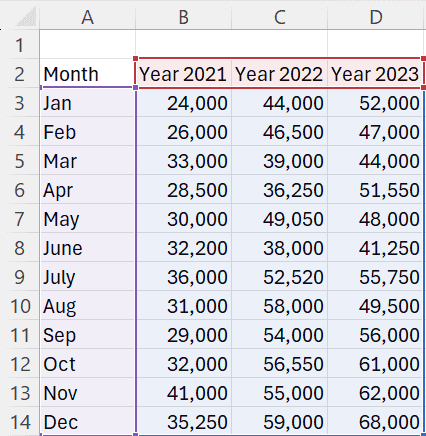This screenshot has height=436, width=426.
Task: Select the May cell
Action: (88, 219)
